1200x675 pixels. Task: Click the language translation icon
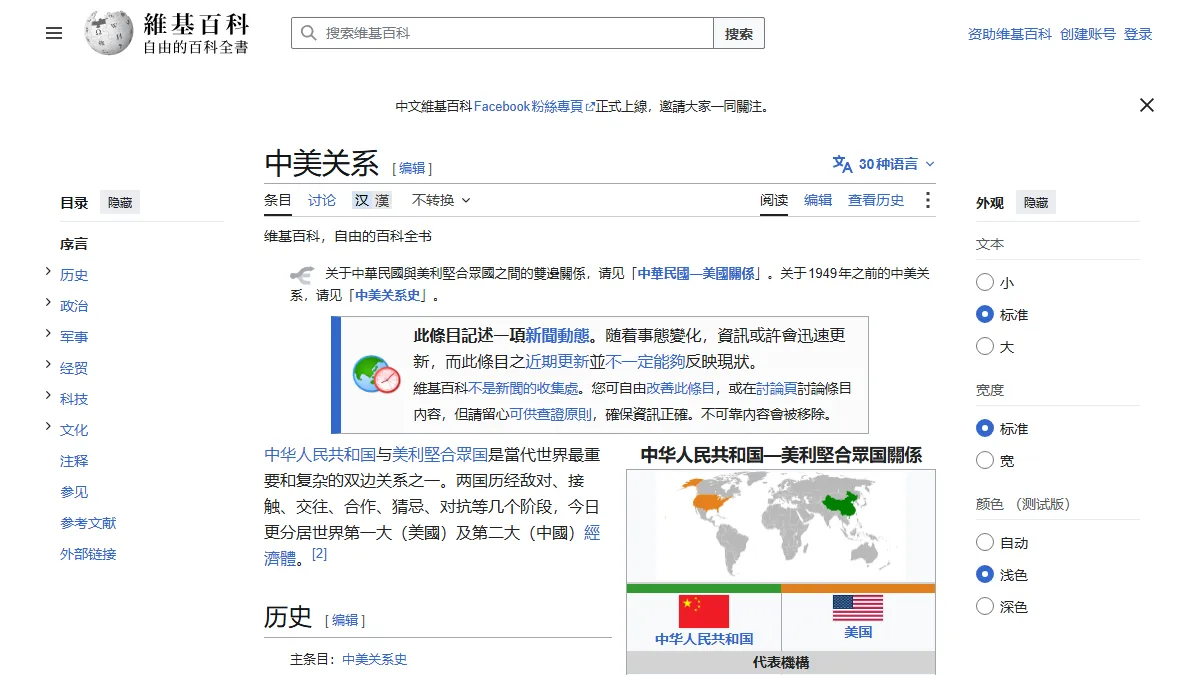click(x=842, y=164)
